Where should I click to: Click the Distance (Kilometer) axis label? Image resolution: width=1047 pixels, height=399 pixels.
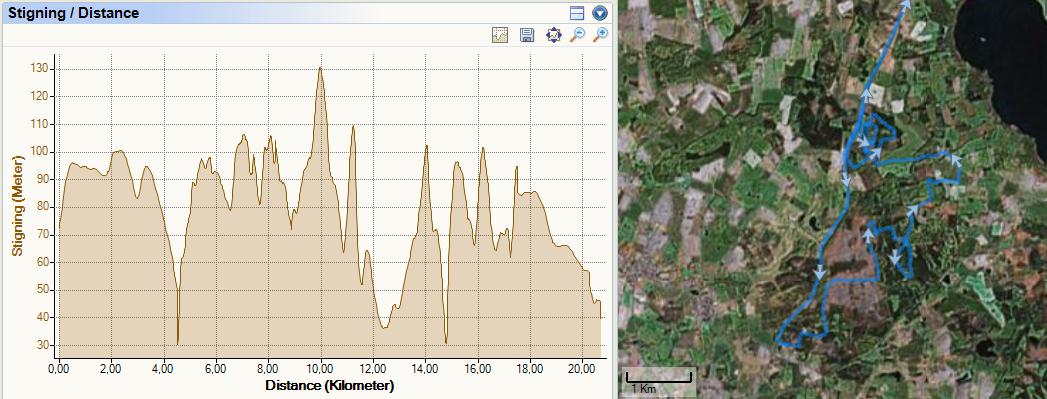coord(329,385)
